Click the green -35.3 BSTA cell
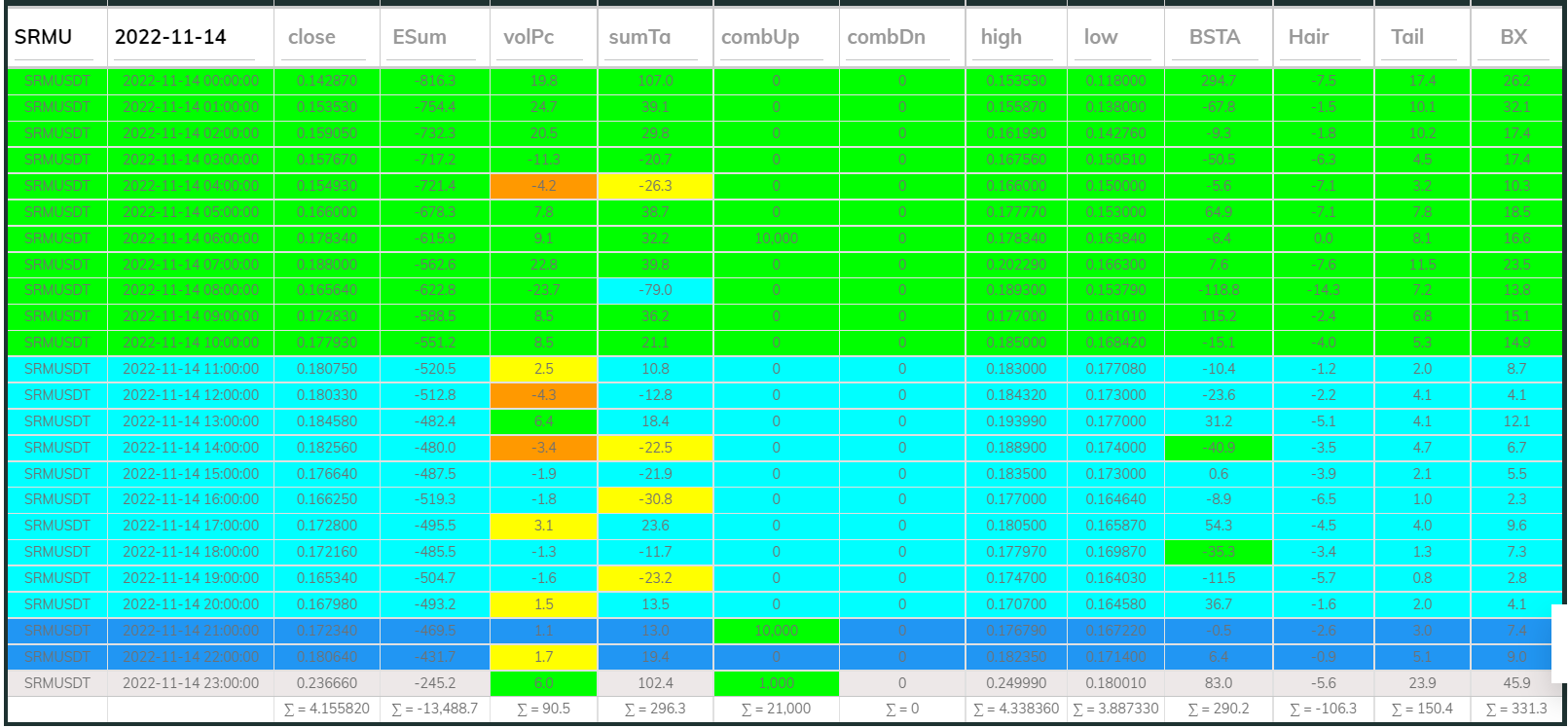 point(1219,552)
